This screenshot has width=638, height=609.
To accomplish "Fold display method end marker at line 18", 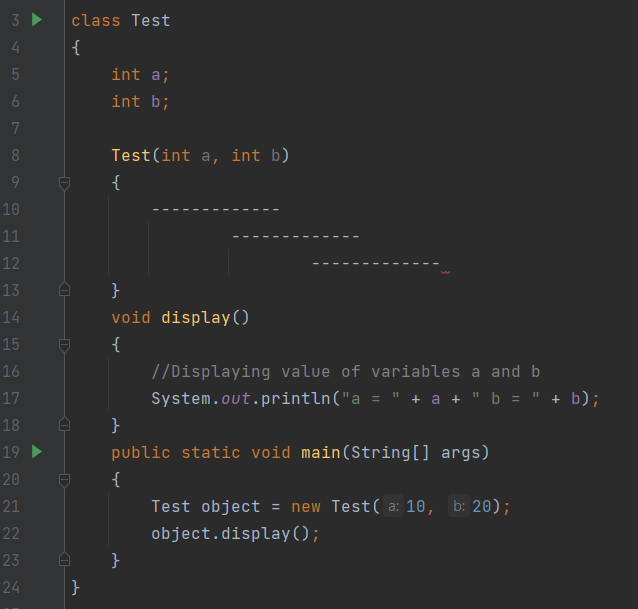I will pyautogui.click(x=64, y=424).
